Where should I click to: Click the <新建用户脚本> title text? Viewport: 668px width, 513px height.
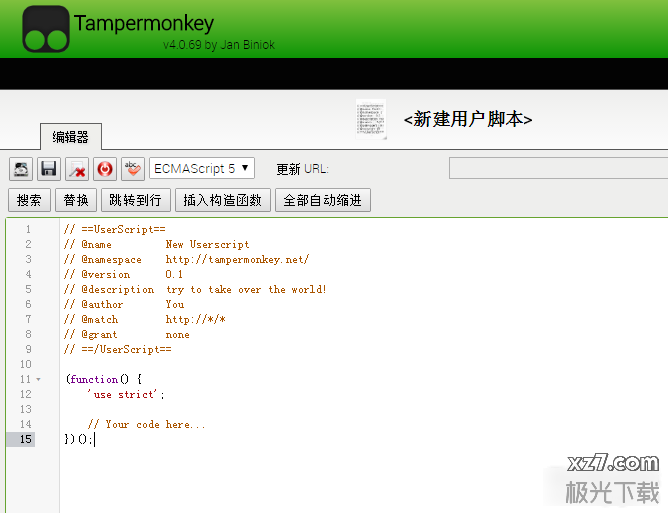(468, 119)
